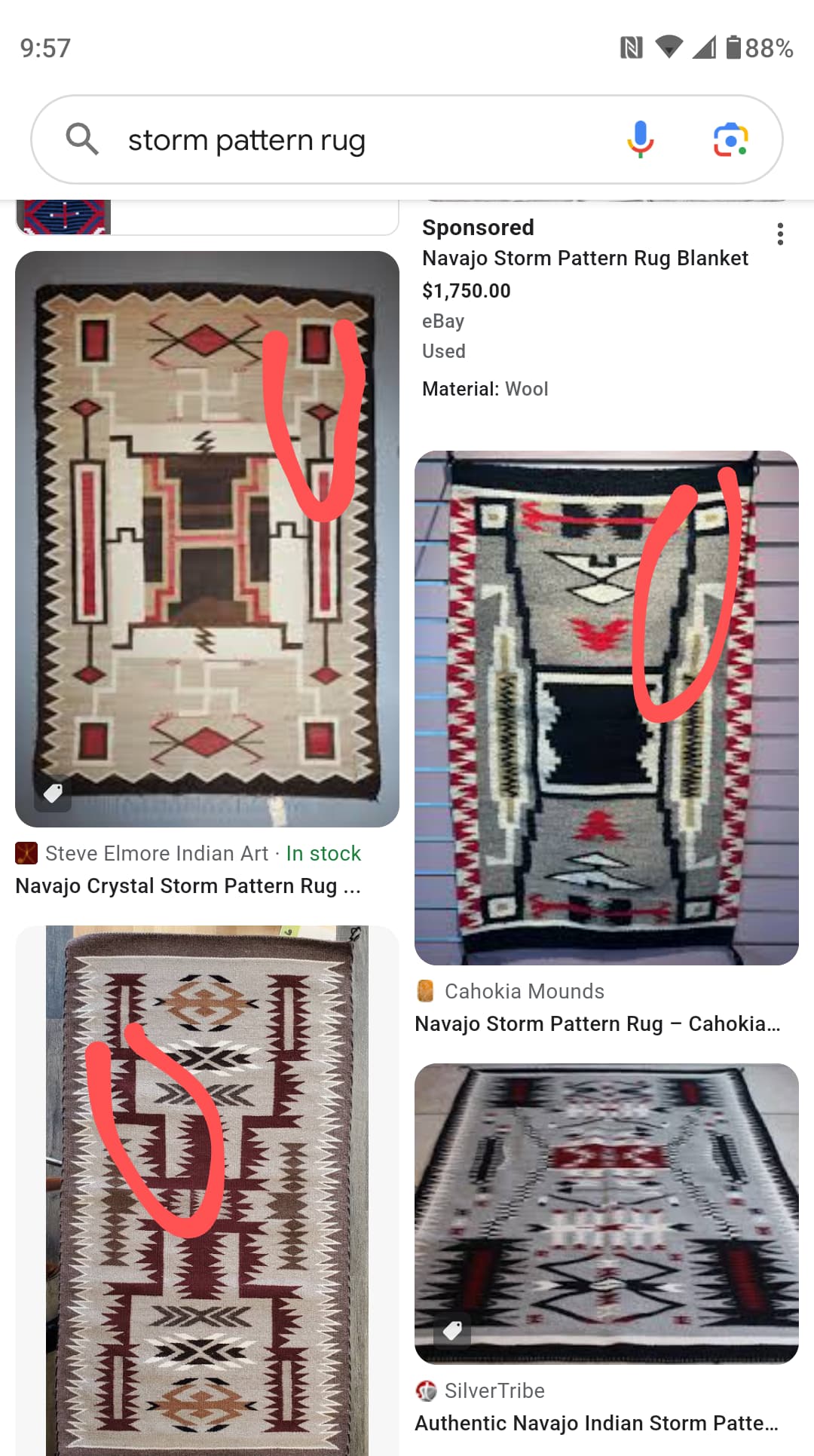The width and height of the screenshot is (814, 1456).
Task: Tap the SilverTribe site favicon
Action: pyautogui.click(x=426, y=1390)
